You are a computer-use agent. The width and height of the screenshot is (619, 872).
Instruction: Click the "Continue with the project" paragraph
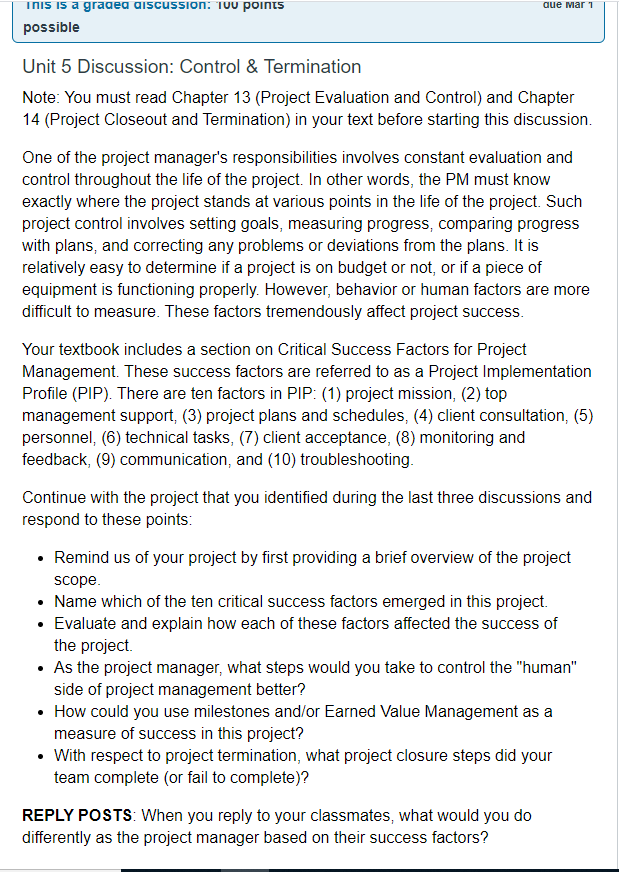307,508
